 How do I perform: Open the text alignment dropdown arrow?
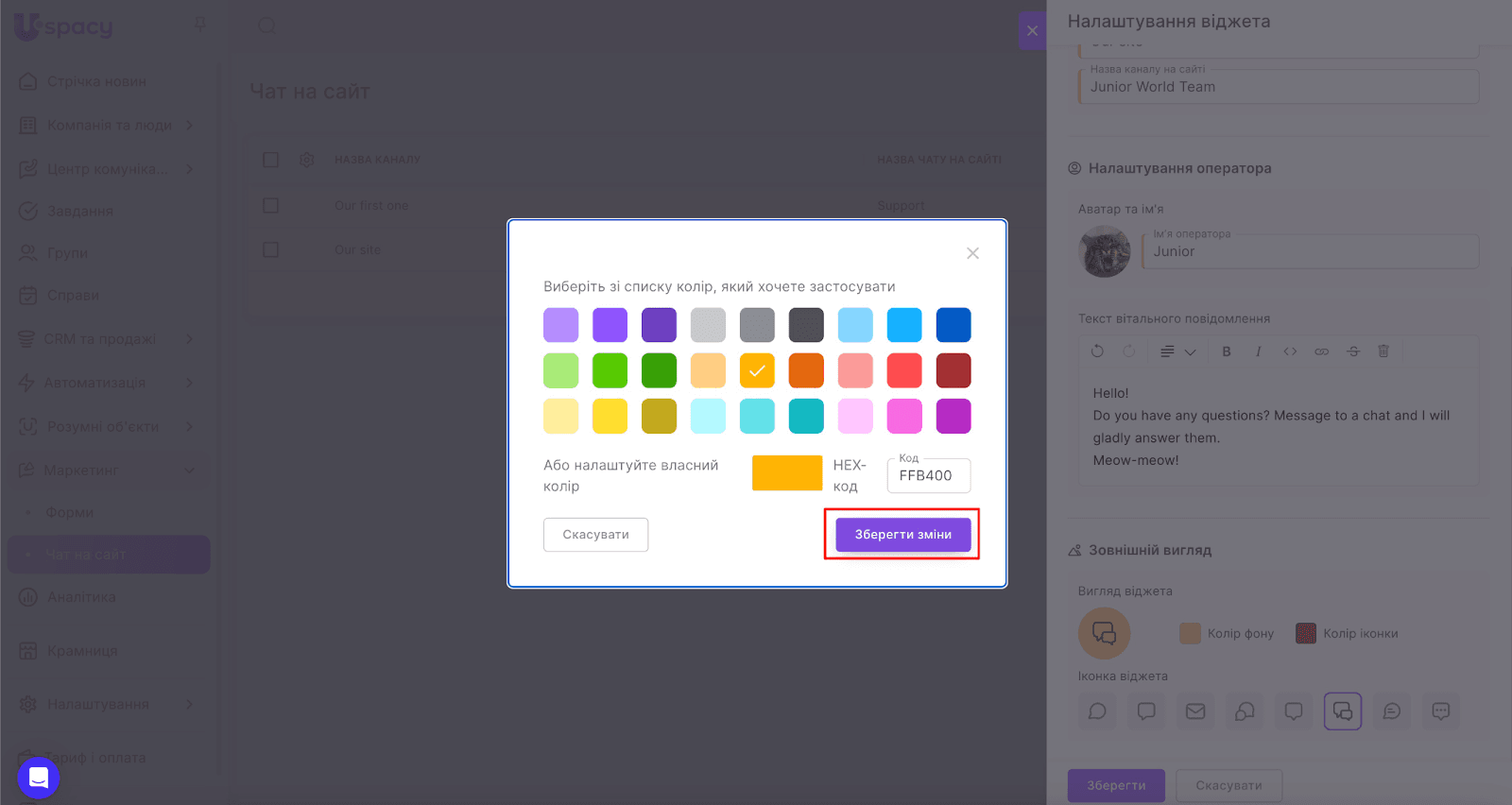(1191, 352)
